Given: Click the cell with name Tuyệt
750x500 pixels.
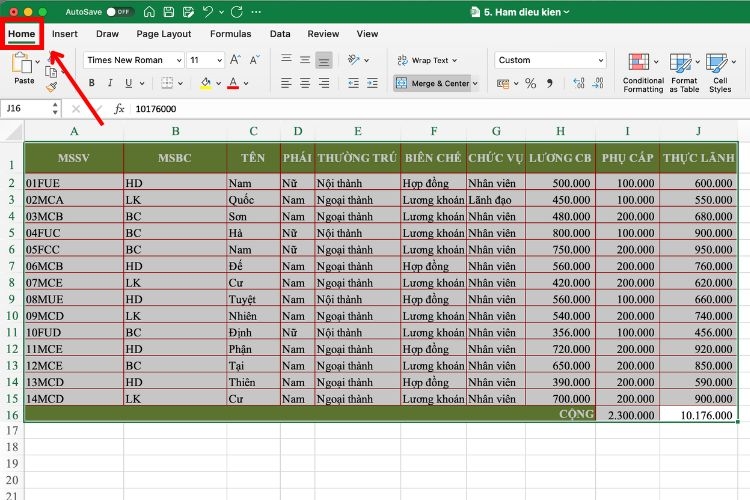Looking at the screenshot, I should (253, 299).
